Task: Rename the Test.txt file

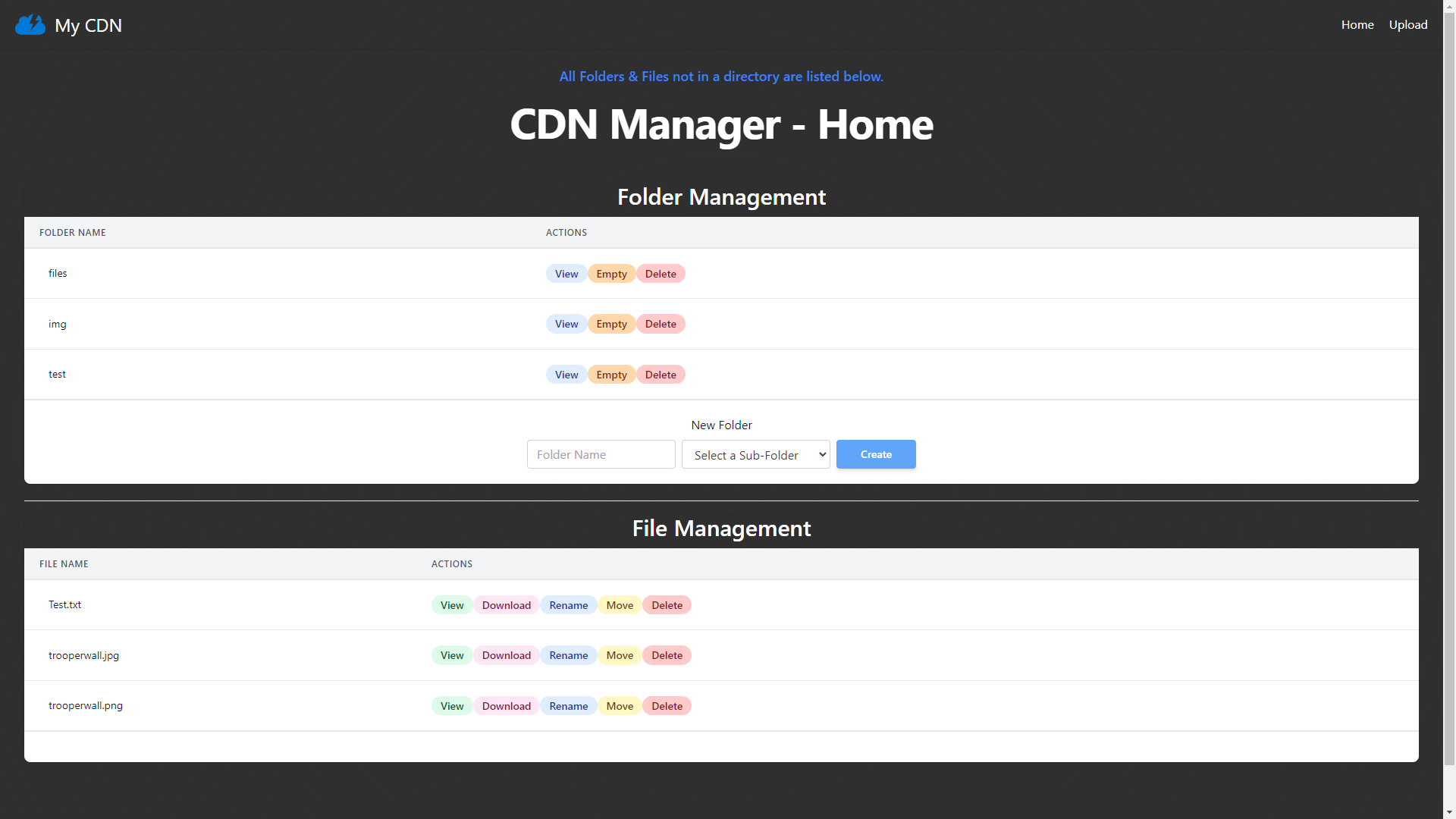Action: [x=568, y=605]
